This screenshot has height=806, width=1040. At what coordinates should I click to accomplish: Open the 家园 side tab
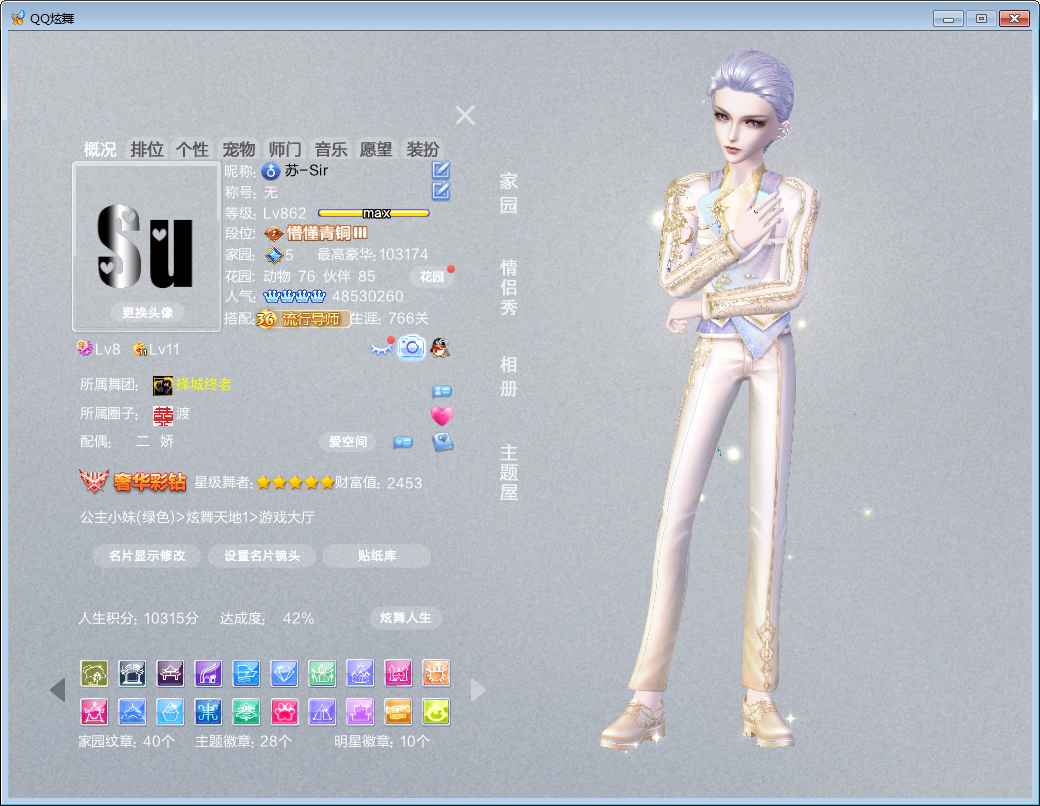pyautogui.click(x=509, y=193)
